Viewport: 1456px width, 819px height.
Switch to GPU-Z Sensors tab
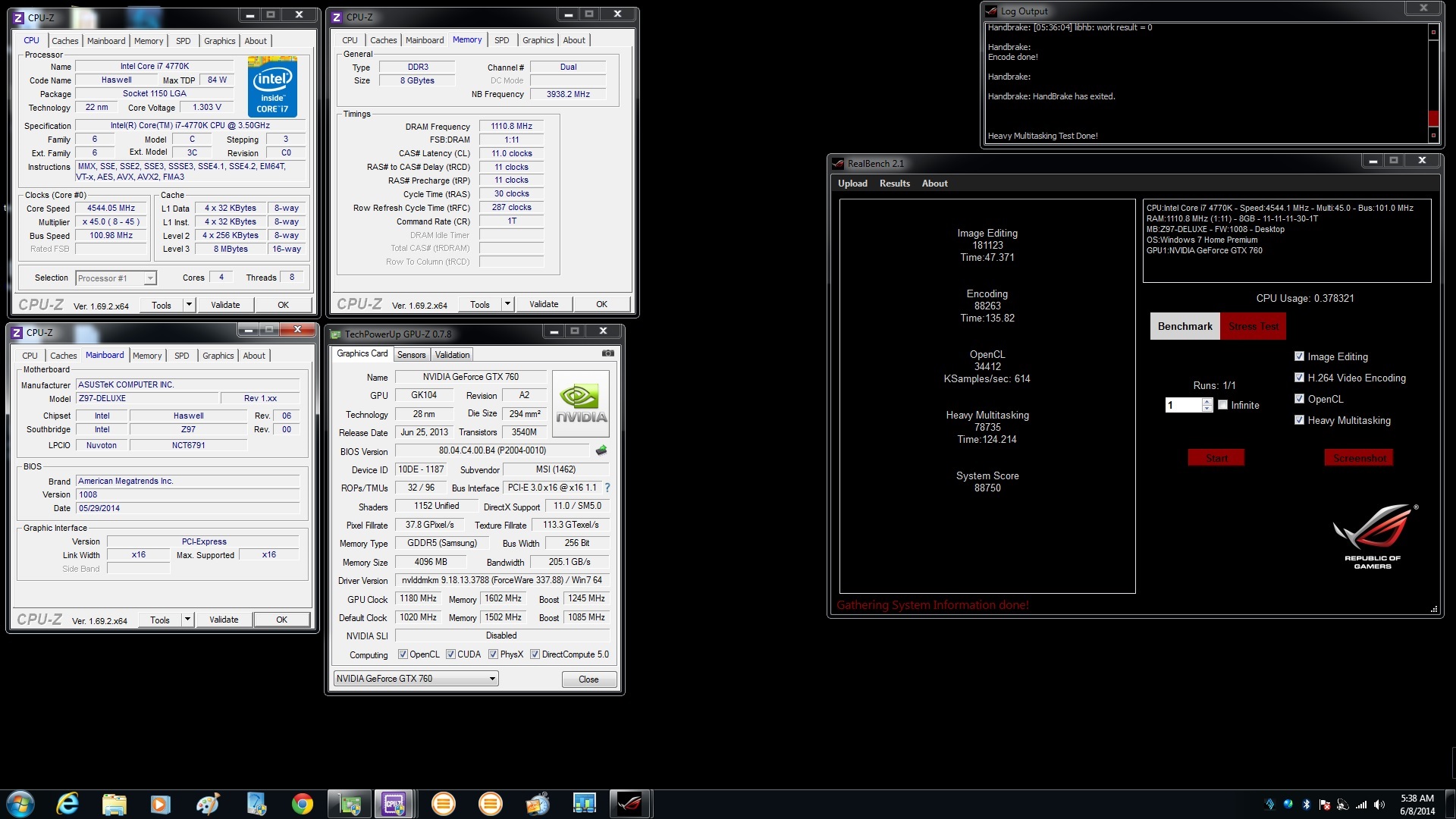[411, 355]
